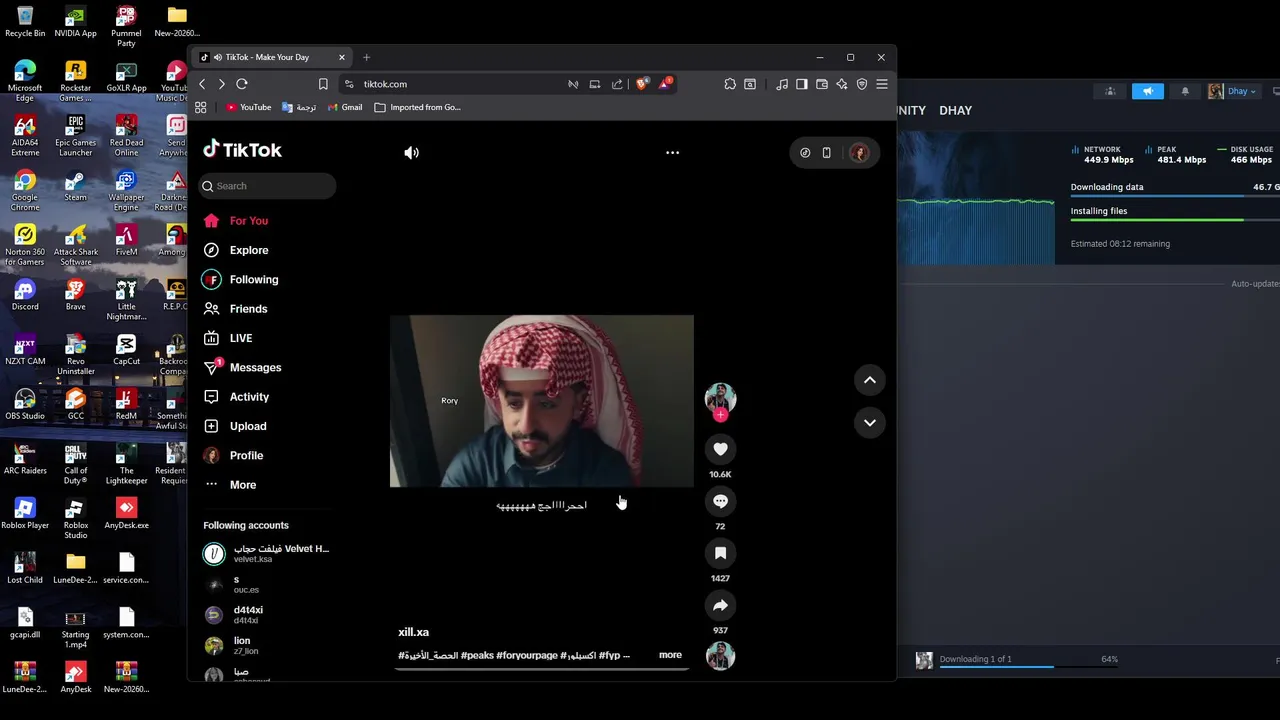The image size is (1280, 720).
Task: Open DHAY tab in Steam navigation
Action: click(955, 110)
